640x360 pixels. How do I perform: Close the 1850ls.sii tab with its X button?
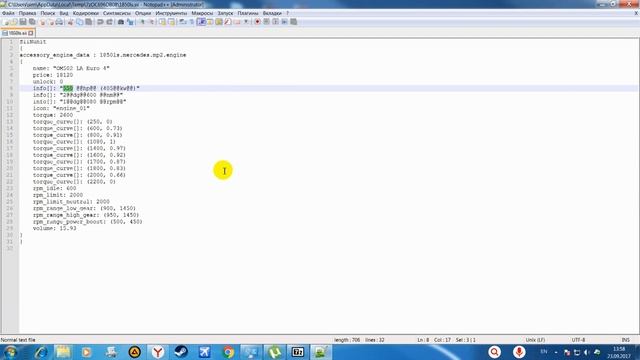(31, 33)
